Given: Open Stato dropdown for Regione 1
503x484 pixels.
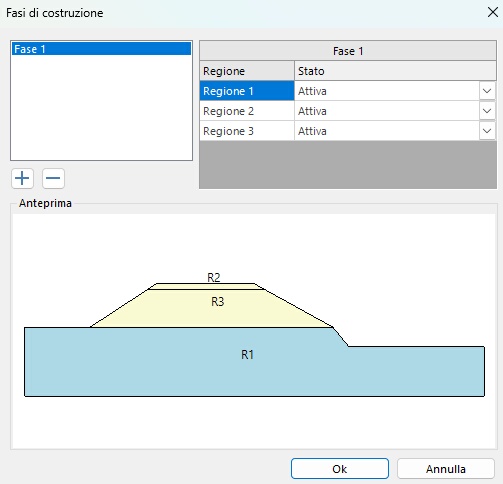Looking at the screenshot, I should pos(487,91).
